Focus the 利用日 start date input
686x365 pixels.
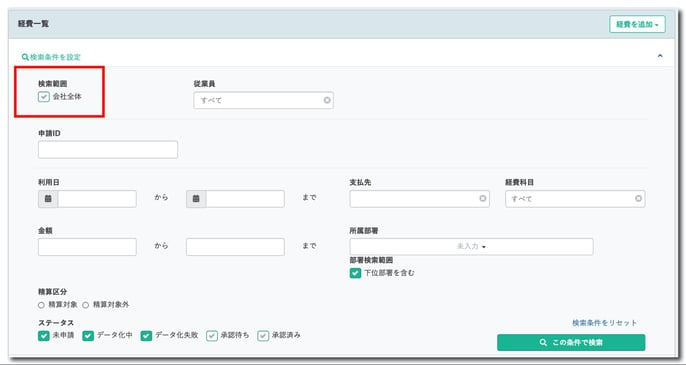point(97,199)
